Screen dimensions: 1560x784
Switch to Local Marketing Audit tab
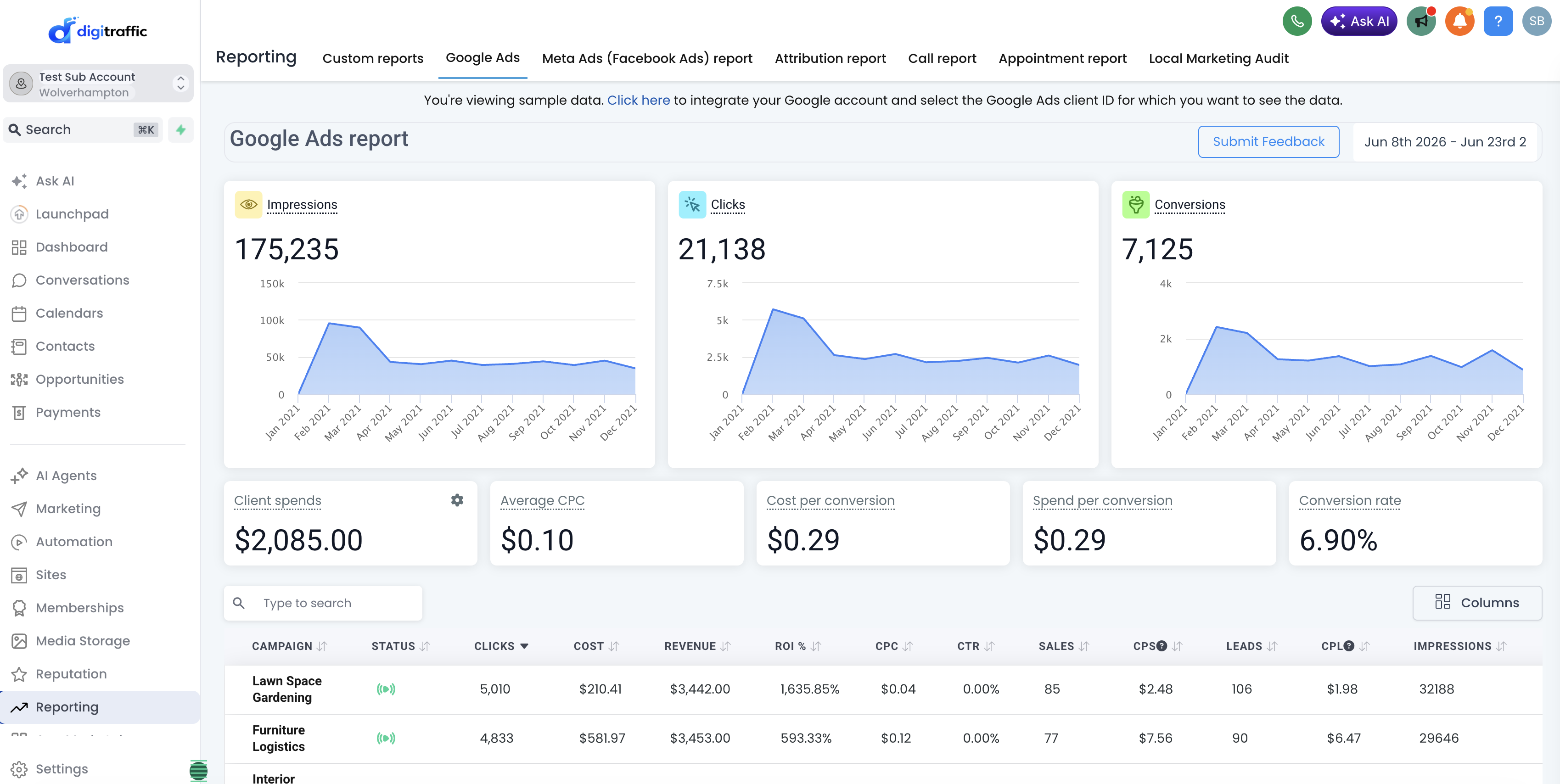[1218, 58]
